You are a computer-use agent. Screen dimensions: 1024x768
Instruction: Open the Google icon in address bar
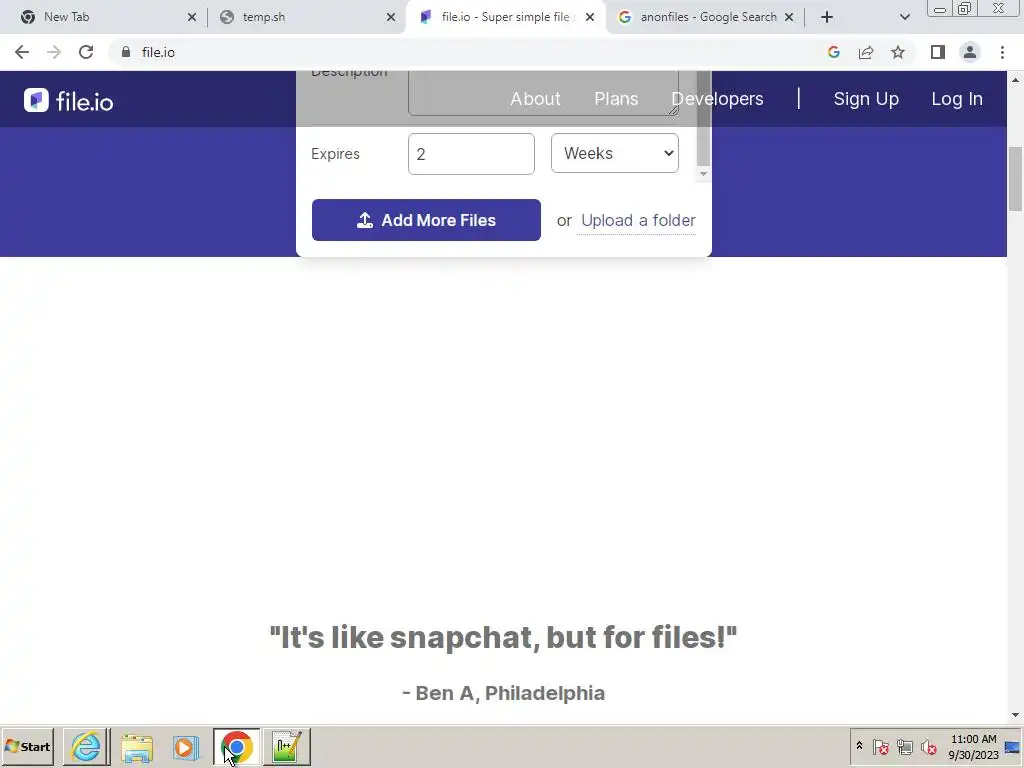pyautogui.click(x=833, y=52)
